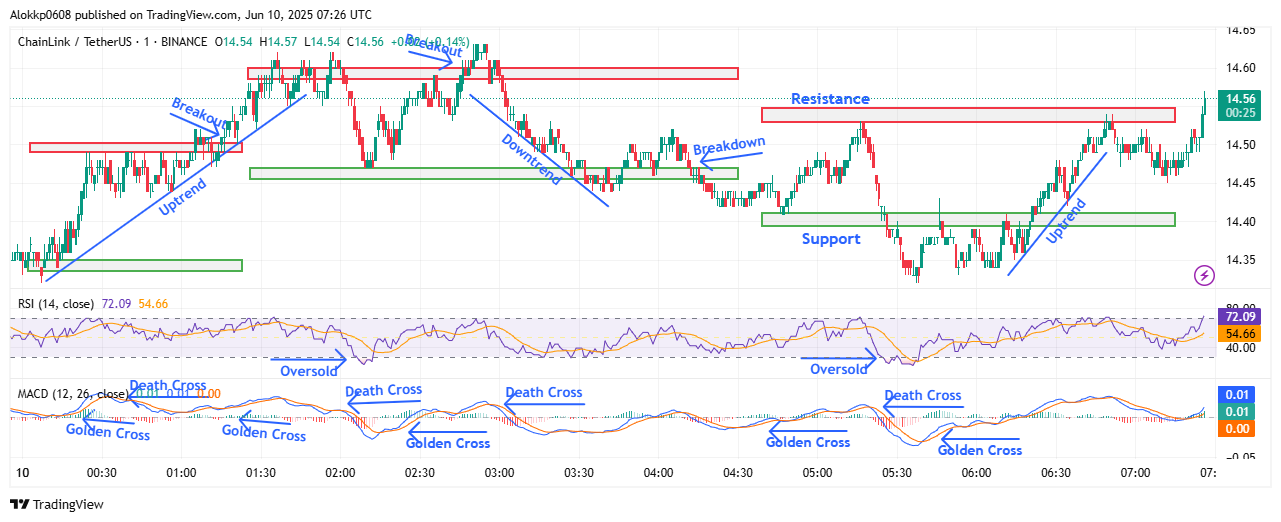Viewport: 1281px width, 522px height.
Task: Click the 02:30 time axis label
Action: pos(420,473)
